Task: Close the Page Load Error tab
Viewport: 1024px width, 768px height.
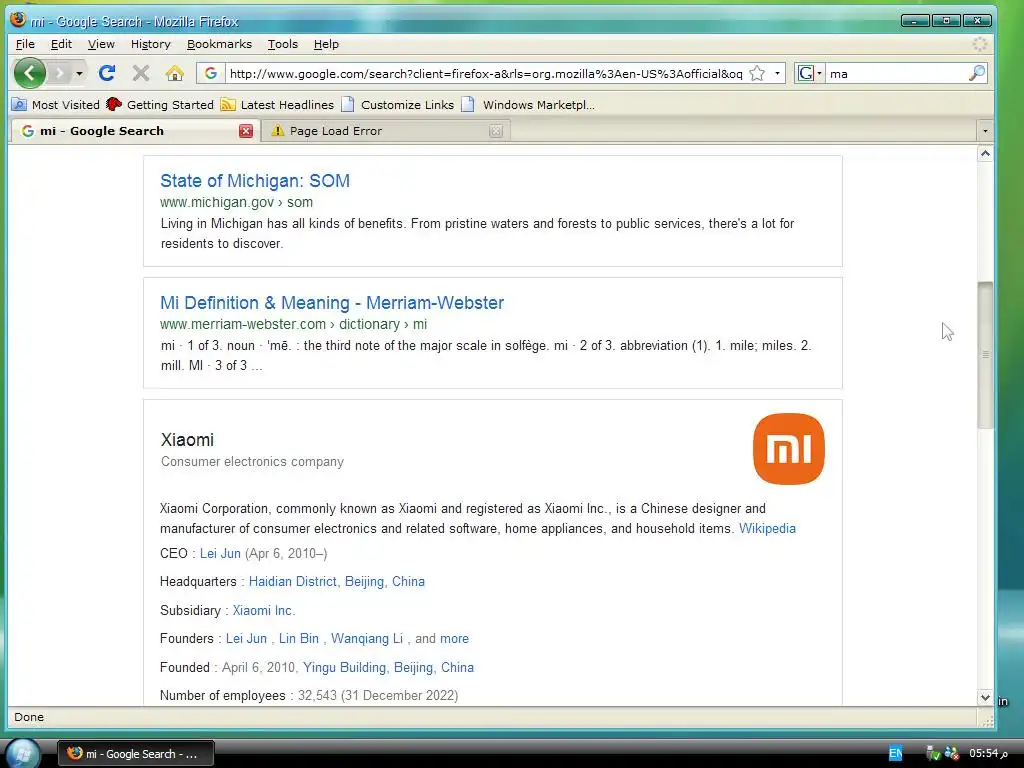Action: pyautogui.click(x=496, y=131)
